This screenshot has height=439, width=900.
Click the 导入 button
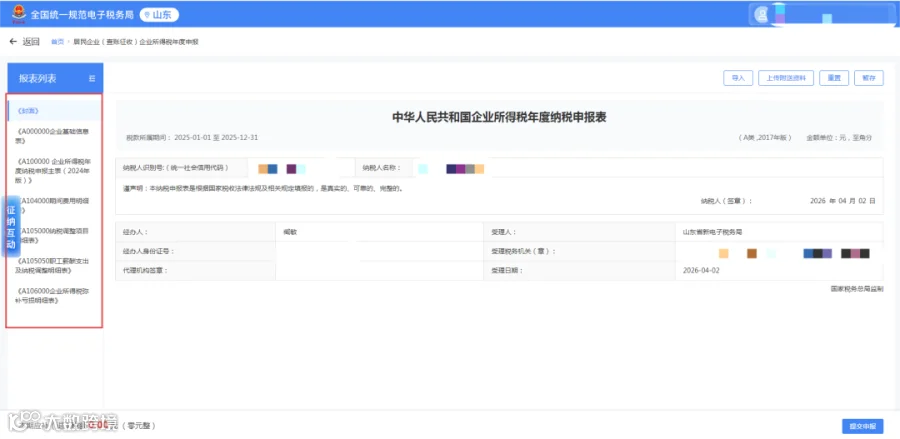[738, 79]
